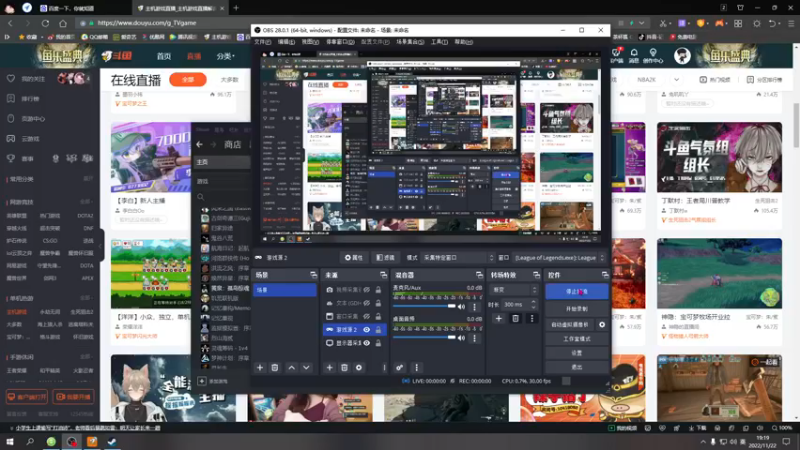Expand the 分类 dropdown on Douyu header
The image size is (800, 450).
click(226, 56)
